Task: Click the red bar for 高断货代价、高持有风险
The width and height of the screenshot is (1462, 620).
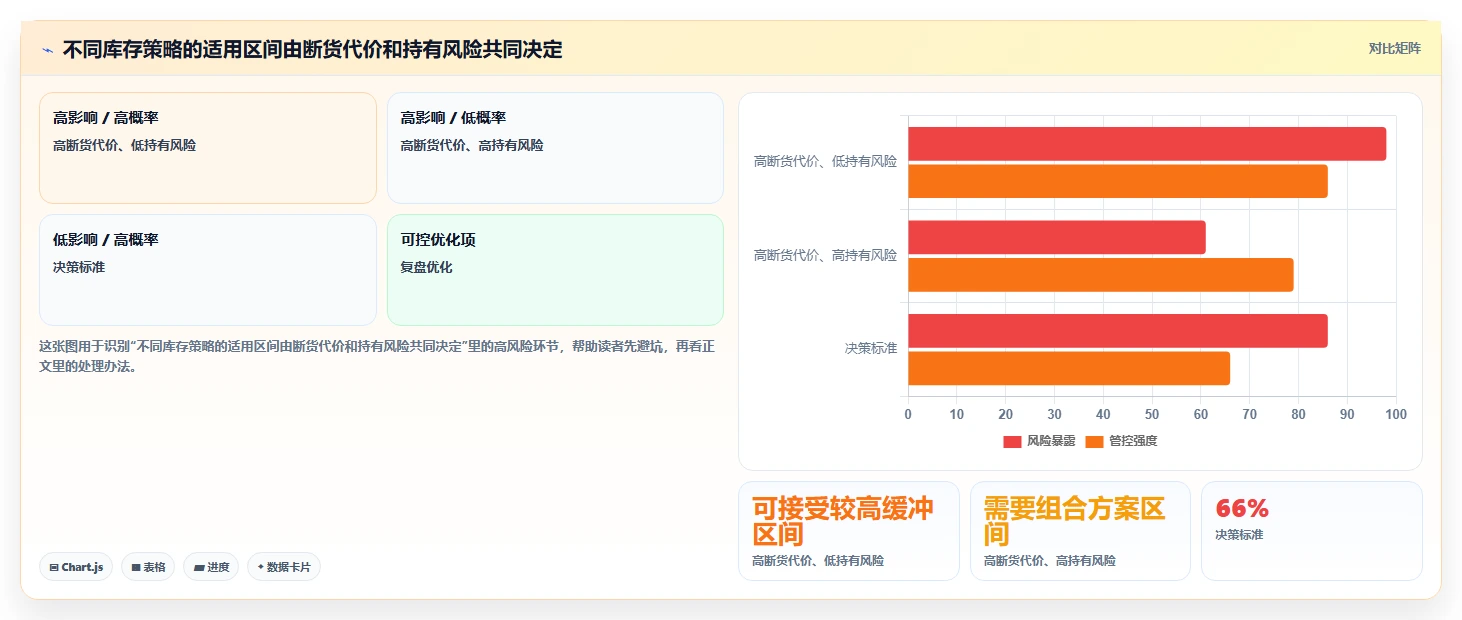Action: (1057, 237)
